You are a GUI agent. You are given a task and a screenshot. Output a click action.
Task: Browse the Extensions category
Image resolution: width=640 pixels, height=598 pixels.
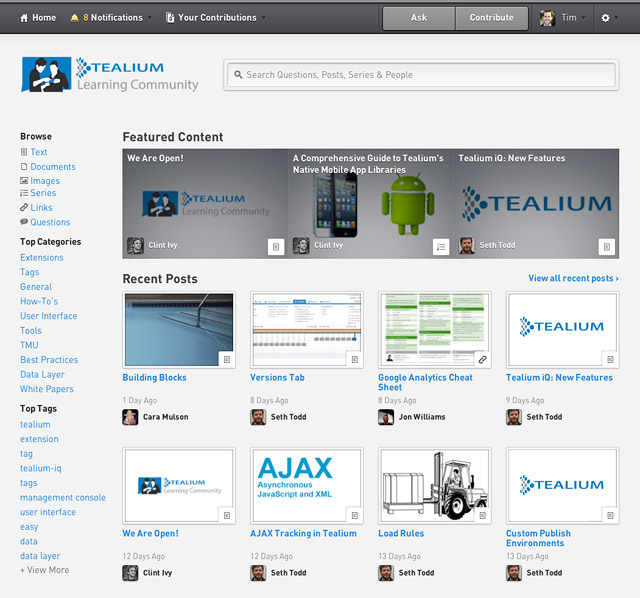coord(42,258)
